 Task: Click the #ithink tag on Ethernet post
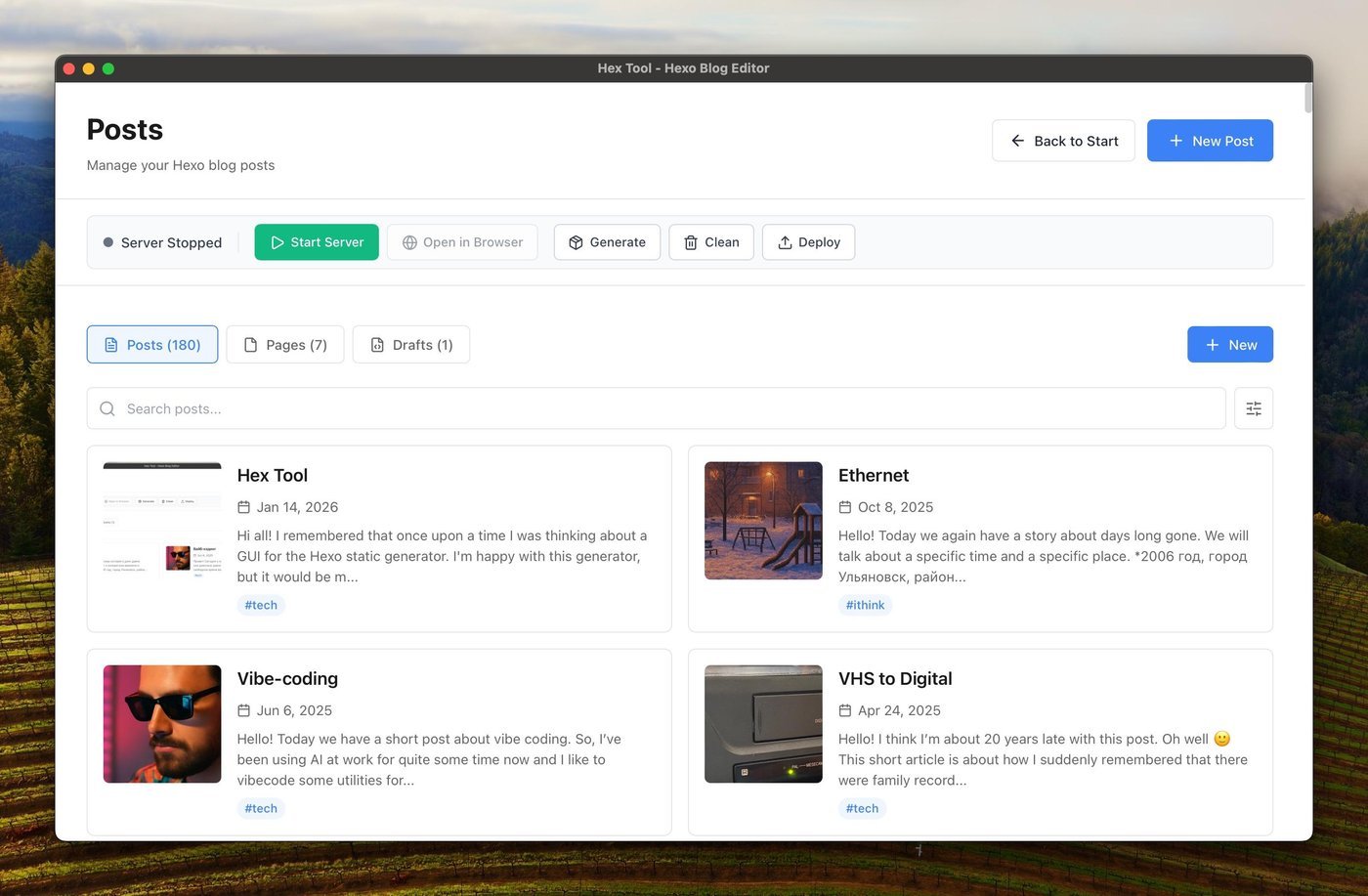click(865, 605)
